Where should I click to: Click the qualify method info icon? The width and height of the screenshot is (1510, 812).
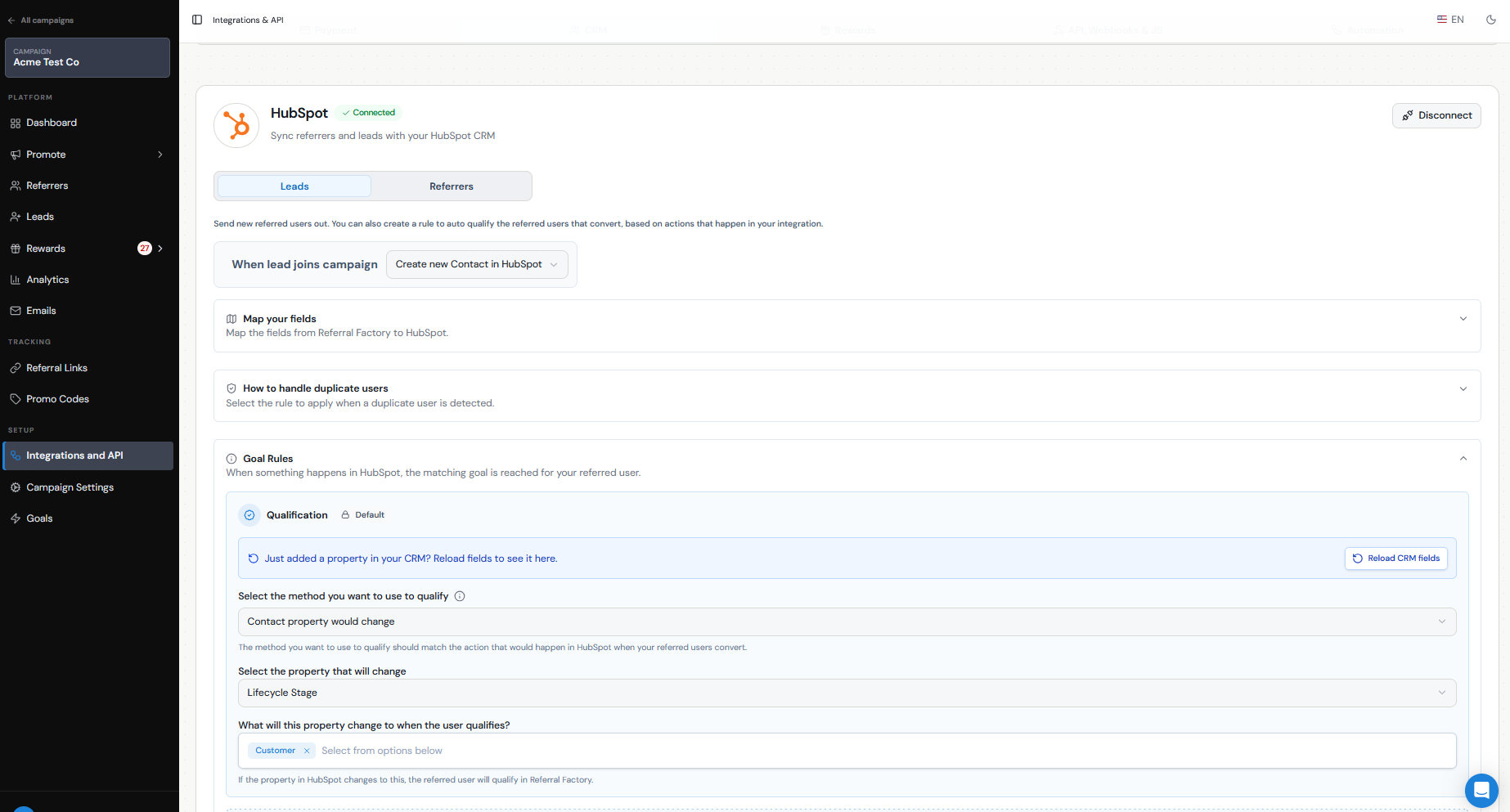tap(460, 596)
